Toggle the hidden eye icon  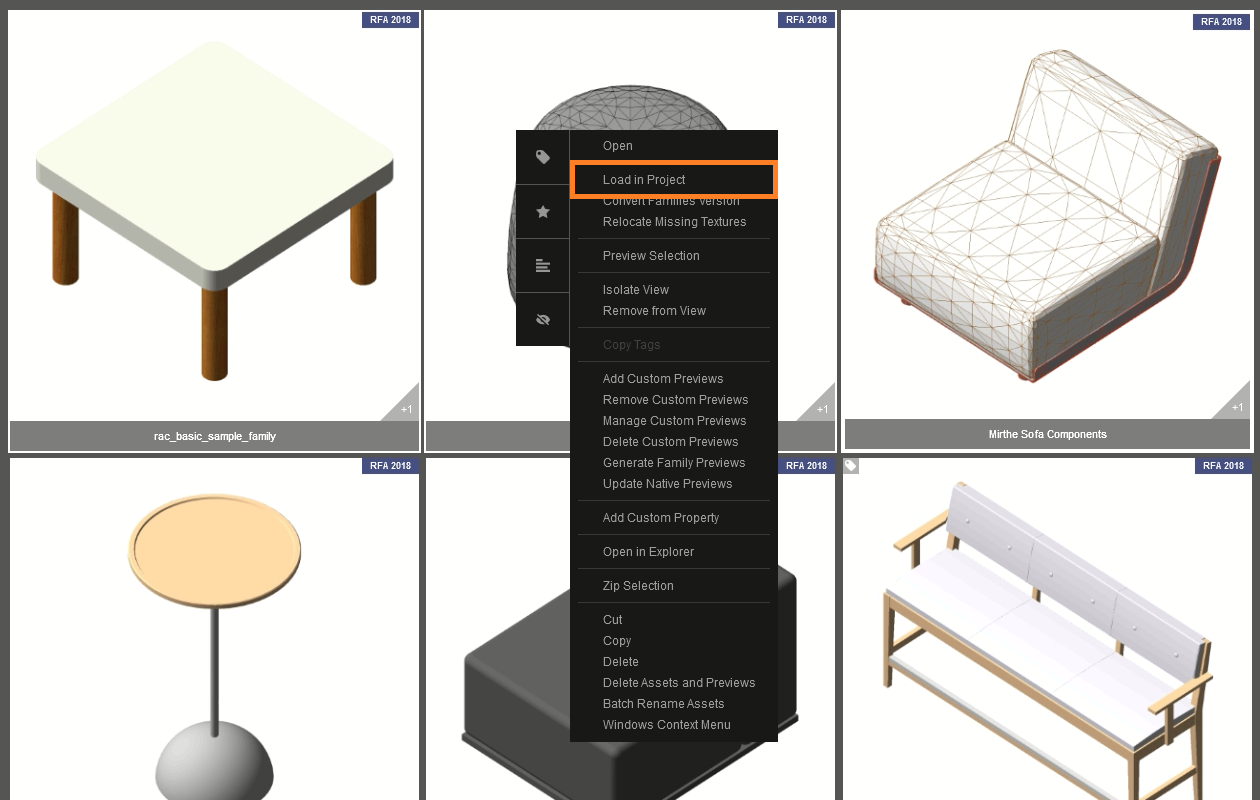[x=543, y=320]
